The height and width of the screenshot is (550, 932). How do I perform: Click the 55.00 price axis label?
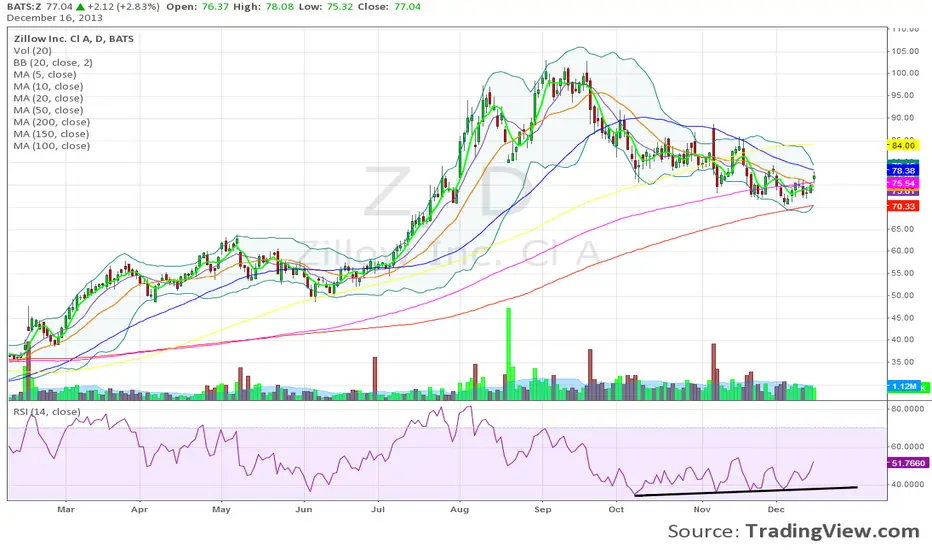click(902, 273)
